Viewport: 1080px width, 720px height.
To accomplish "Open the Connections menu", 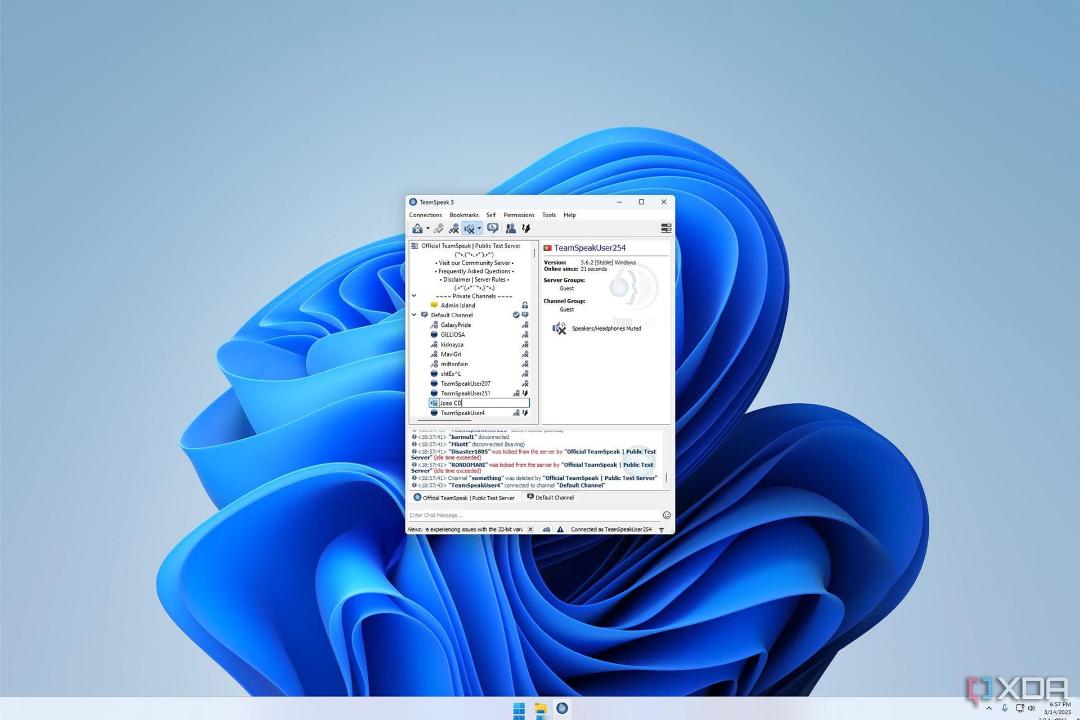I will click(x=426, y=215).
